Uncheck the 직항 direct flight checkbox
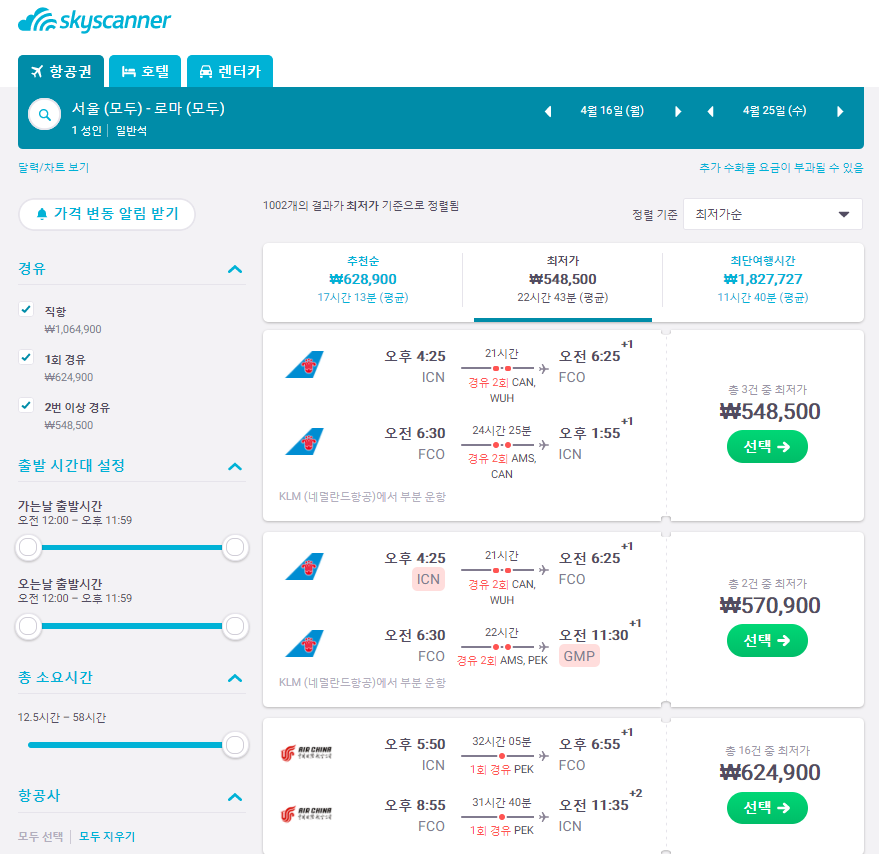 coord(27,310)
